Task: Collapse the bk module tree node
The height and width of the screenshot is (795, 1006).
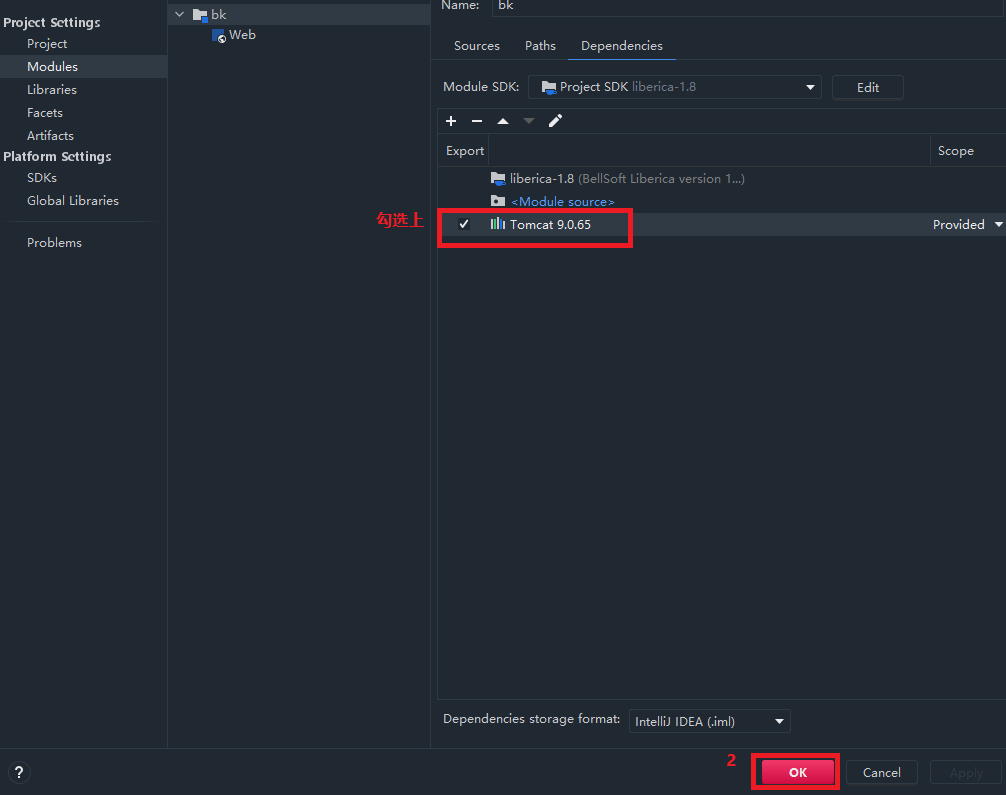Action: [180, 14]
